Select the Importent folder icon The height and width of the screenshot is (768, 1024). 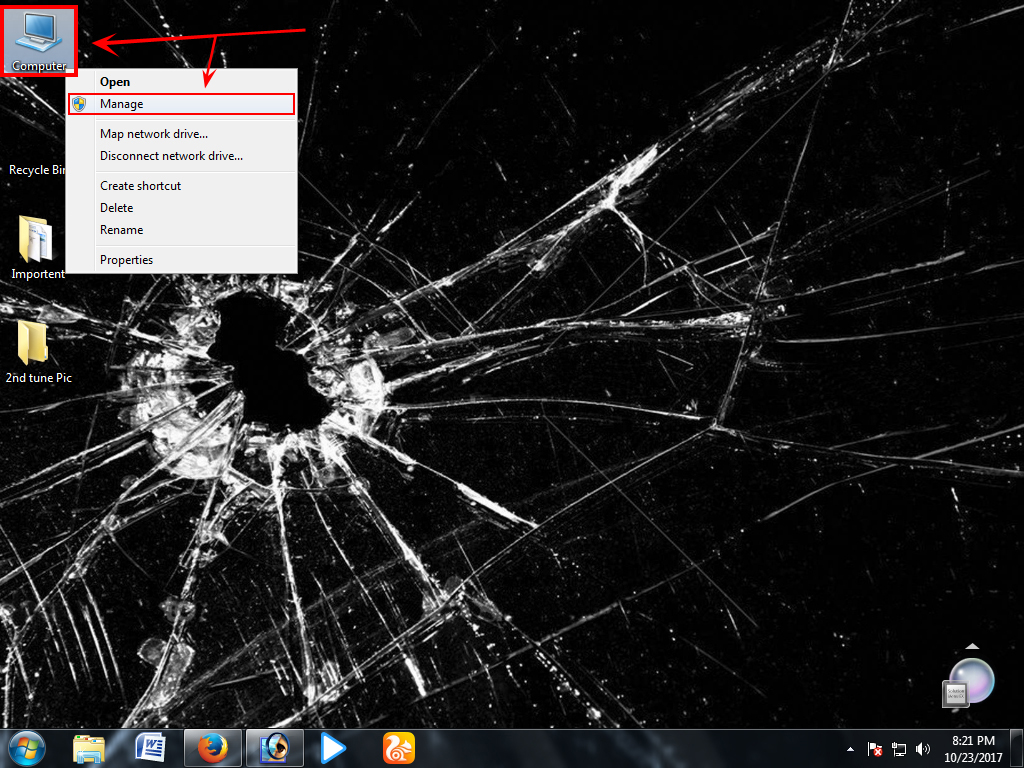coord(37,248)
